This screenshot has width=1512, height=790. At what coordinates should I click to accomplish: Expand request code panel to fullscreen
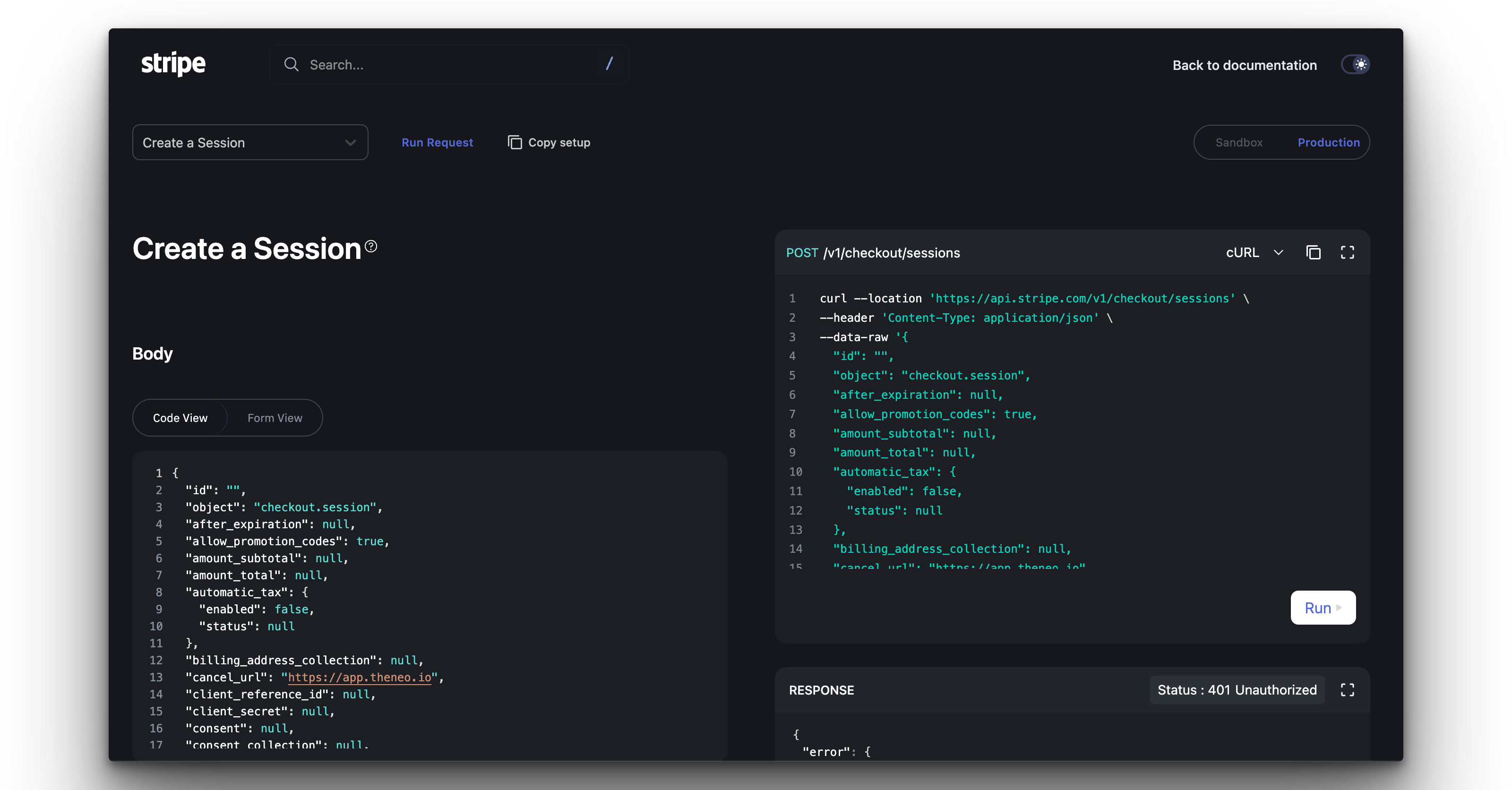click(x=1347, y=252)
